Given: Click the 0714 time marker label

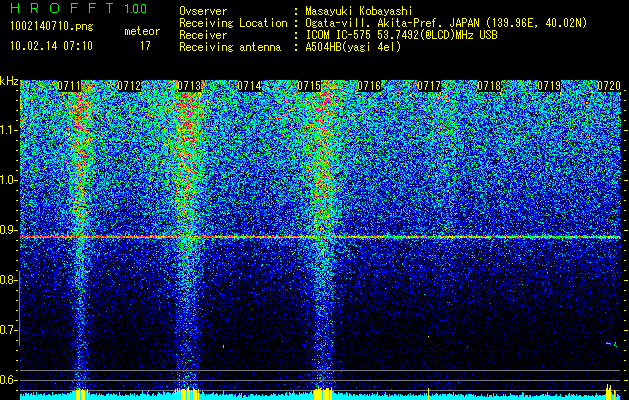Looking at the screenshot, I should click(x=249, y=86).
